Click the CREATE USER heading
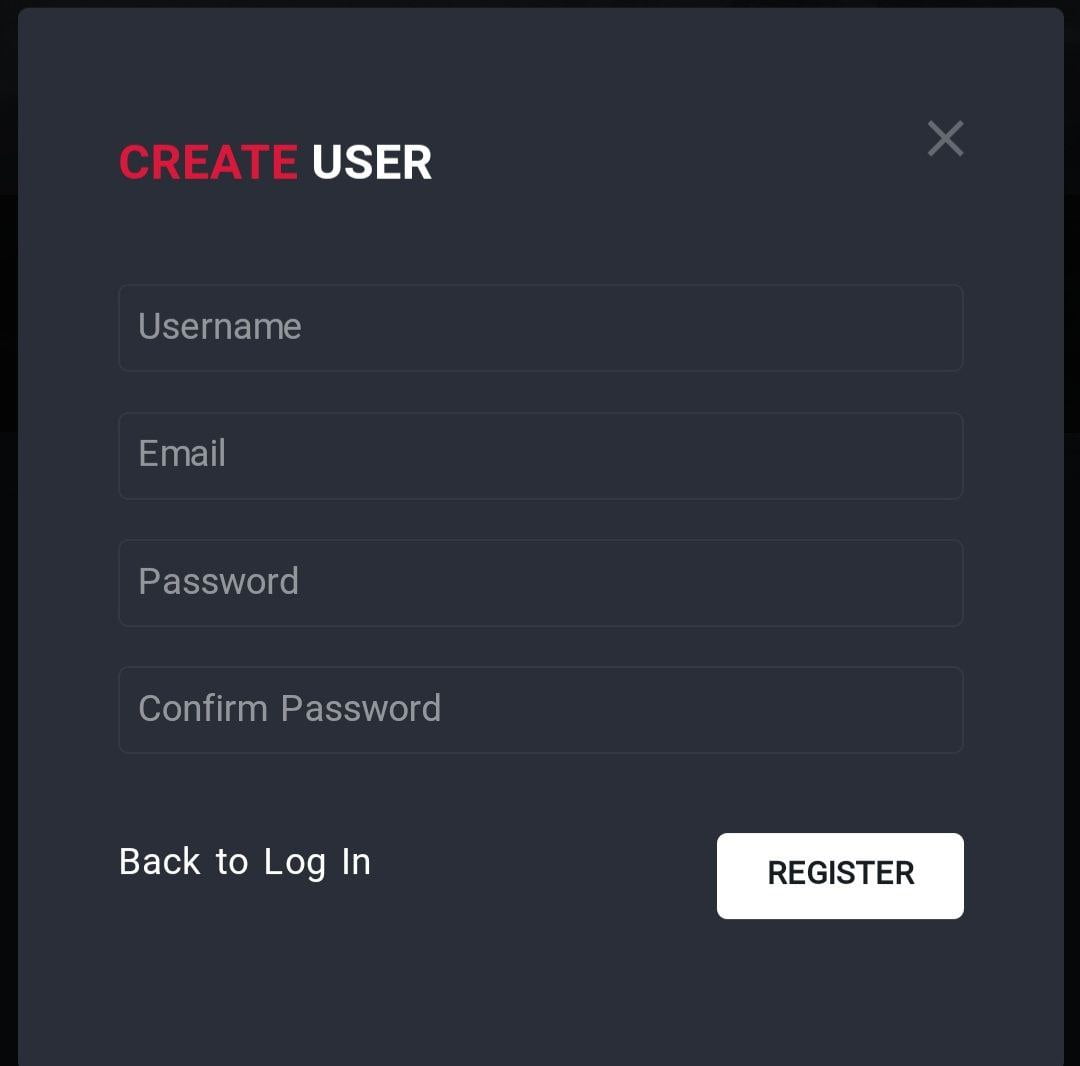 [x=275, y=161]
